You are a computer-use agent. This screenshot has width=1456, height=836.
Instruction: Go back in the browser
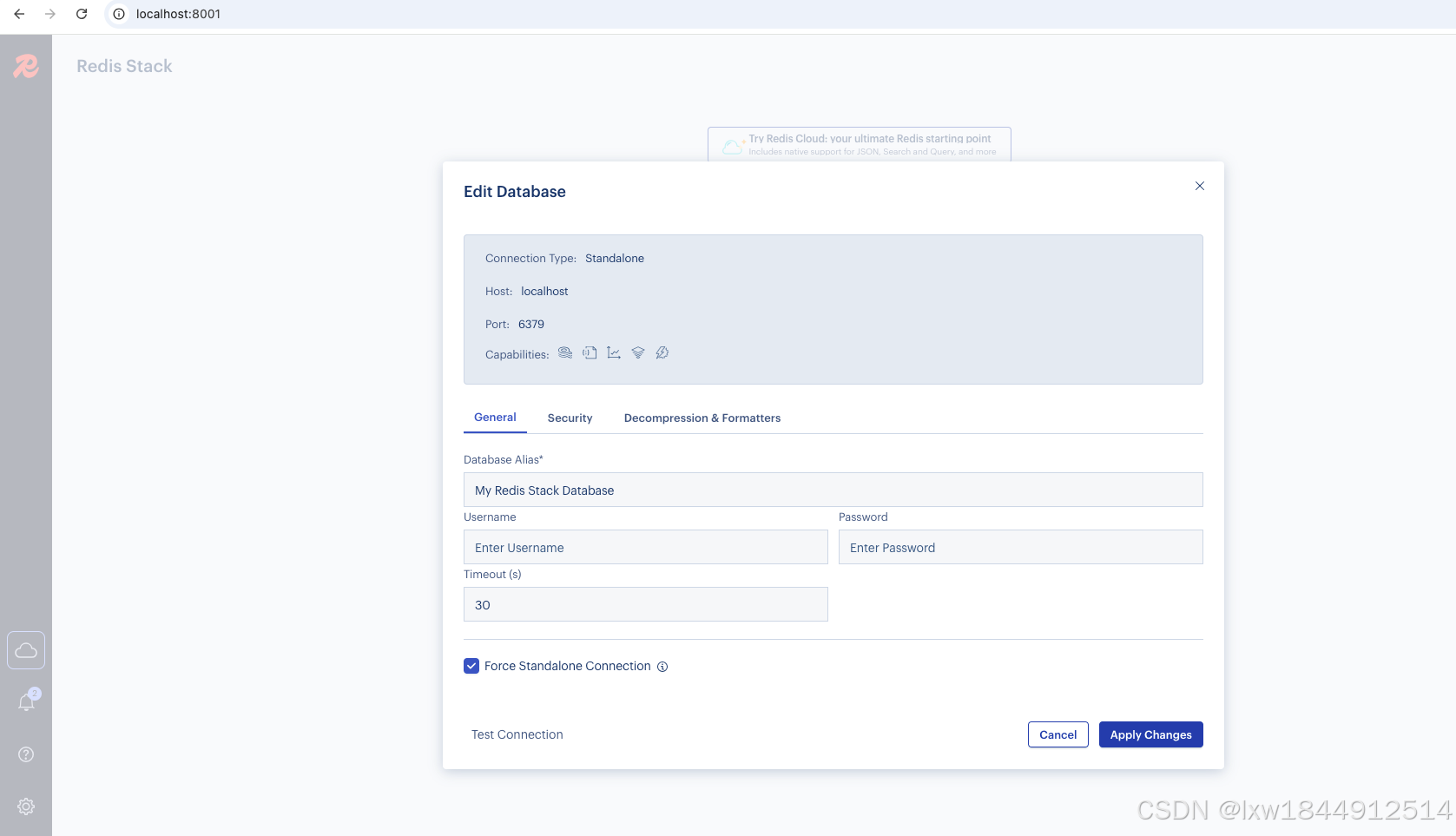pyautogui.click(x=19, y=14)
